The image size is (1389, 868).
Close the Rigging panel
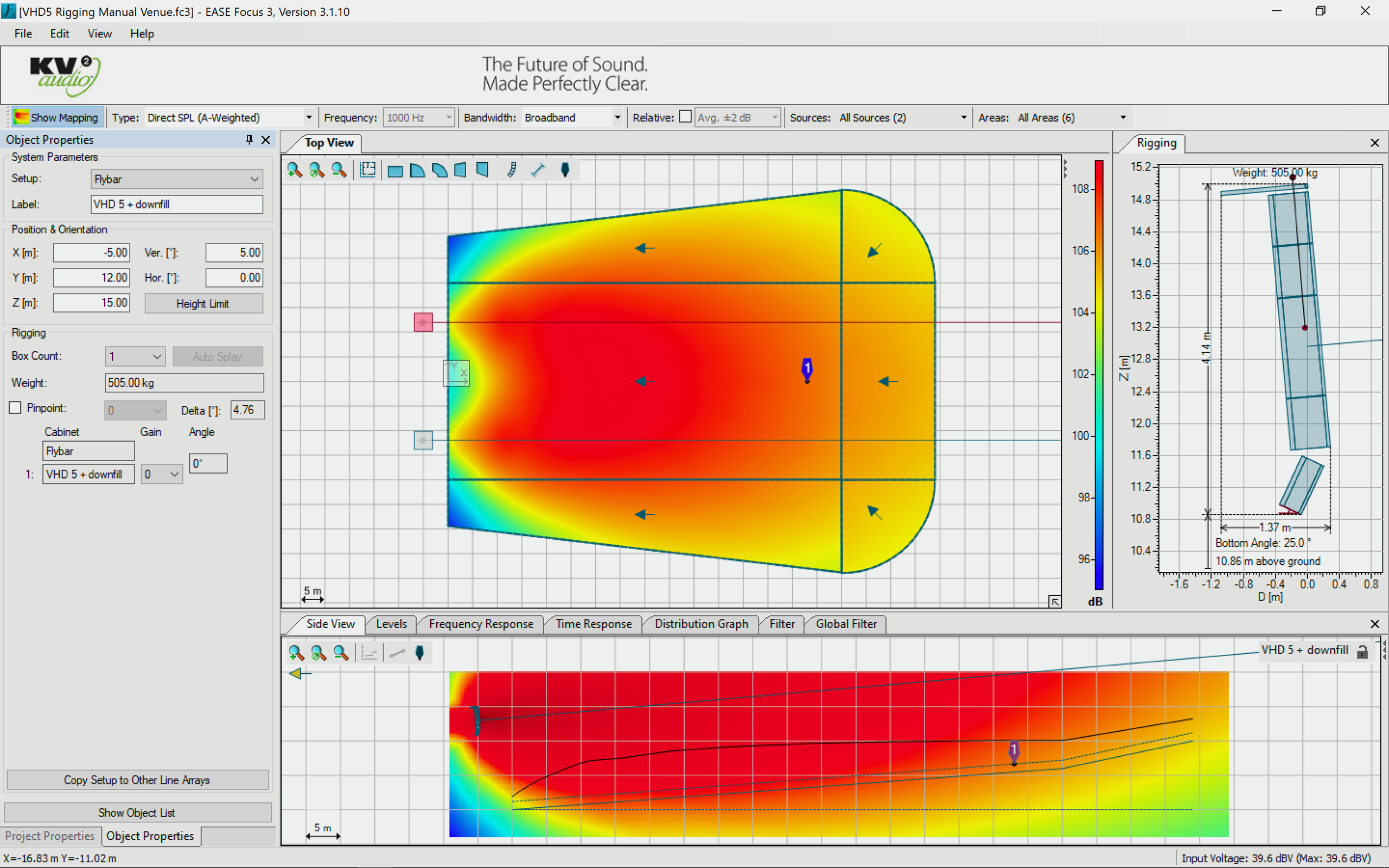(x=1375, y=143)
